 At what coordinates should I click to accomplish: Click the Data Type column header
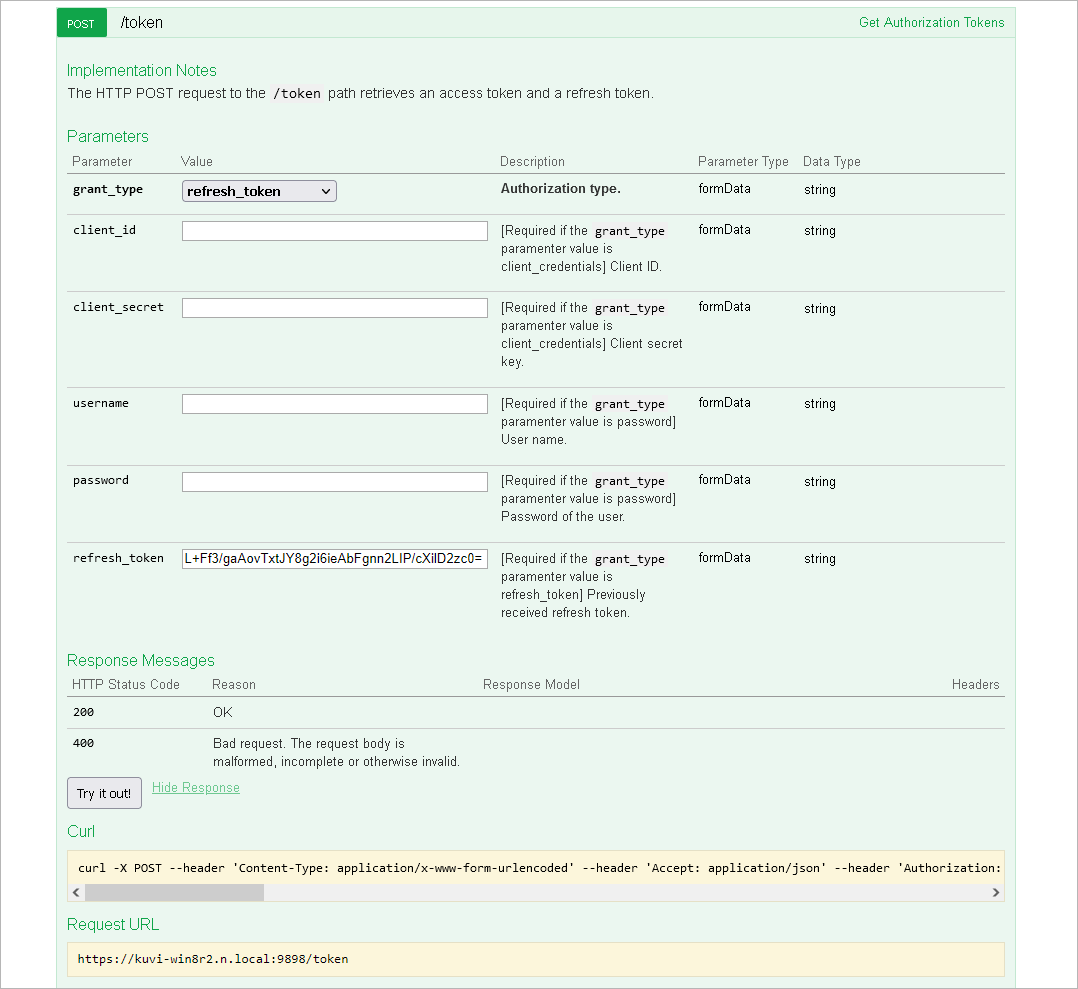click(x=832, y=162)
